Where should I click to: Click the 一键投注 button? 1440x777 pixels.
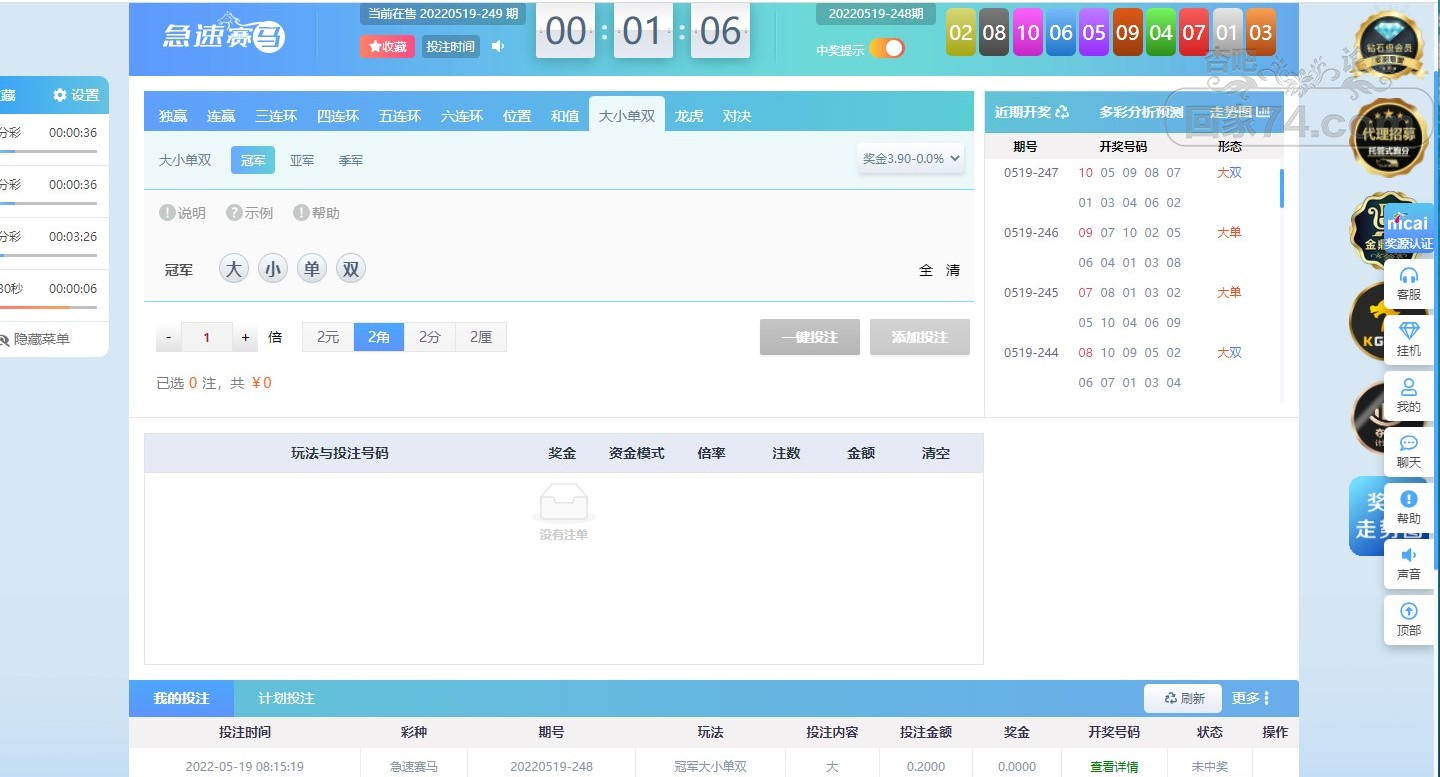(x=810, y=337)
